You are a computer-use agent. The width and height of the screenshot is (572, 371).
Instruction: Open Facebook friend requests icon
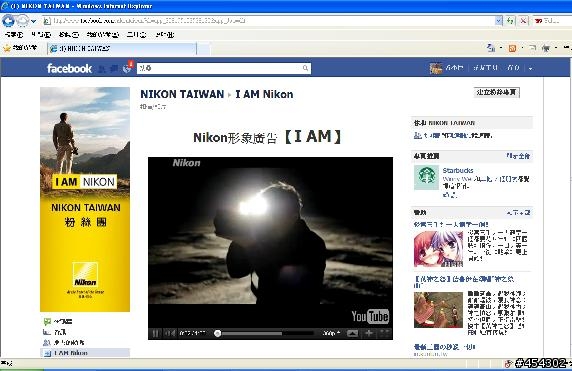[x=103, y=69]
